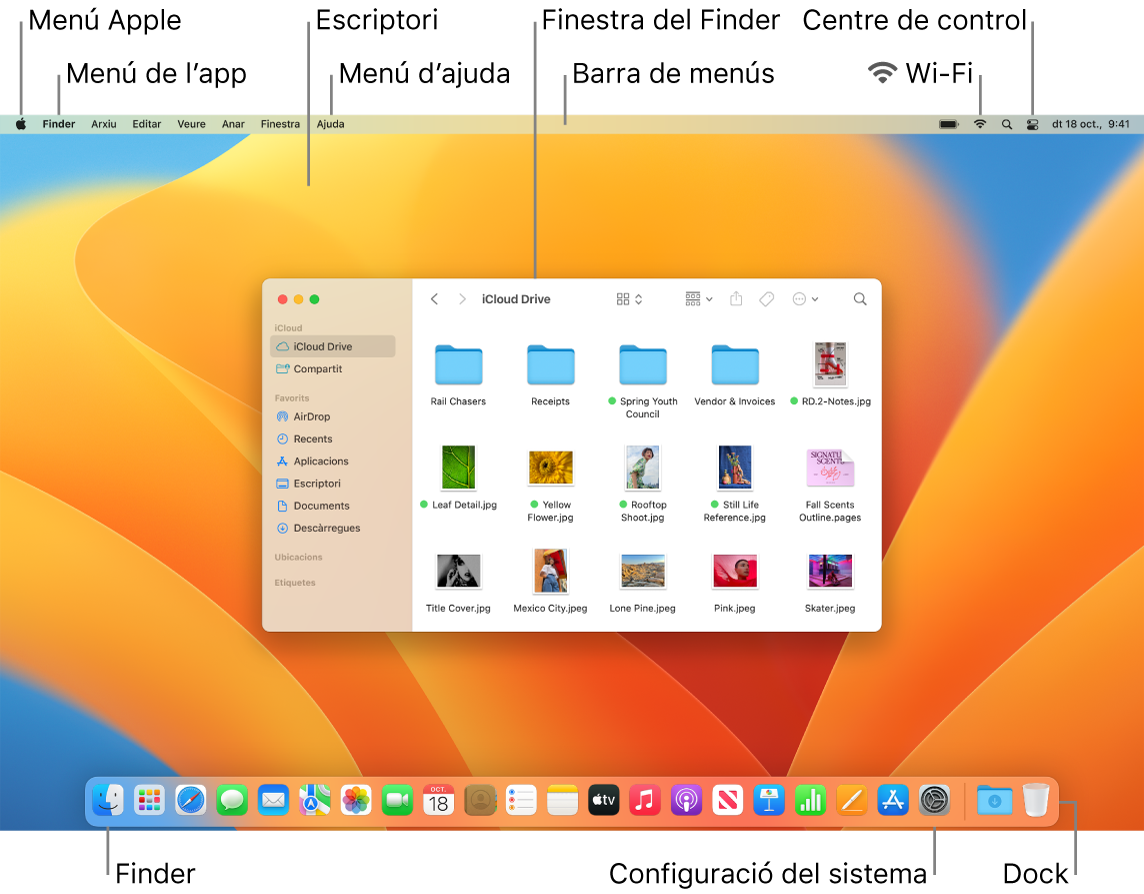Open the Ajuda help menu
The height and width of the screenshot is (894, 1144).
coord(331,124)
